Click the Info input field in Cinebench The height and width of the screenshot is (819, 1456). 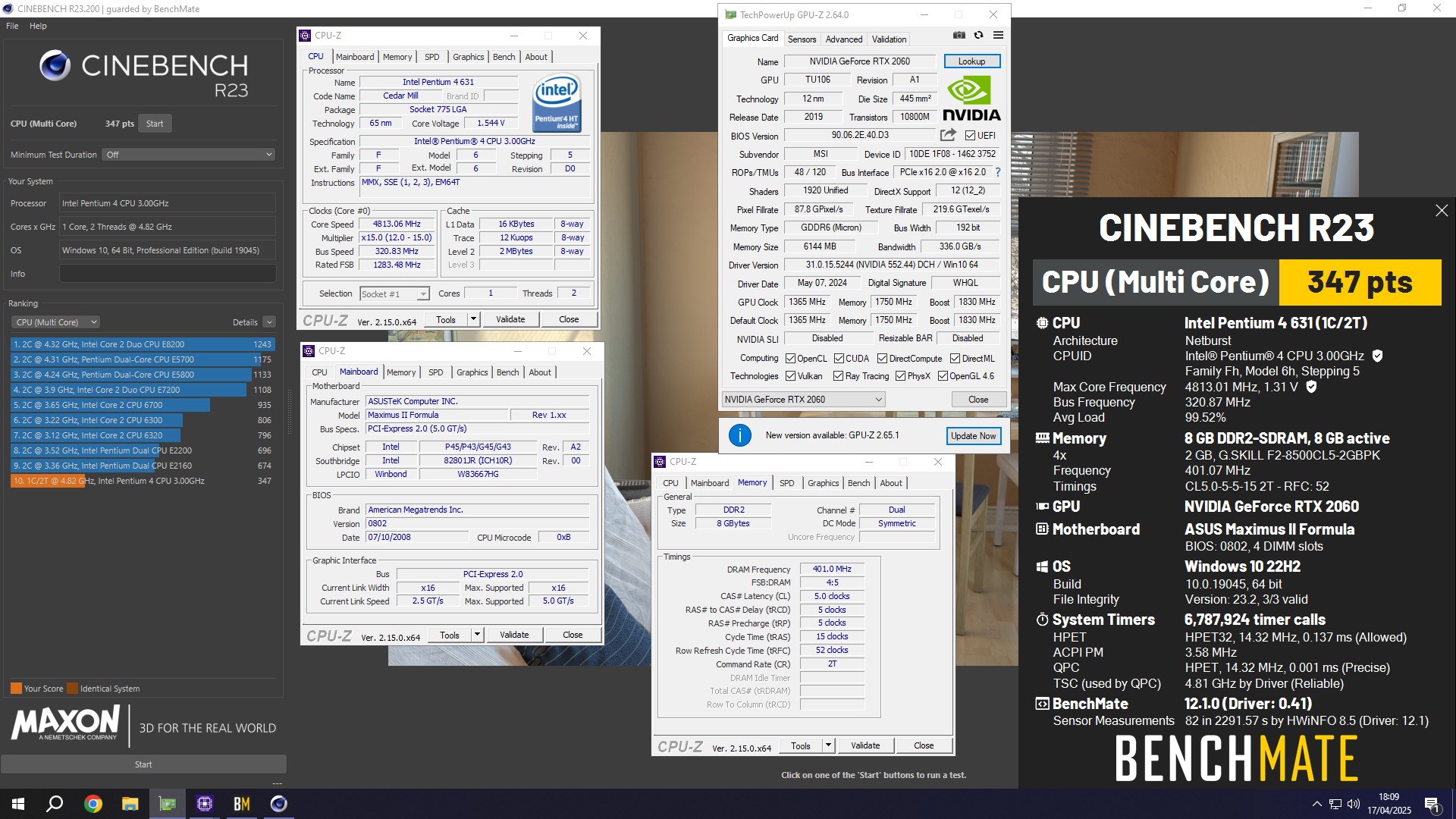[x=168, y=274]
